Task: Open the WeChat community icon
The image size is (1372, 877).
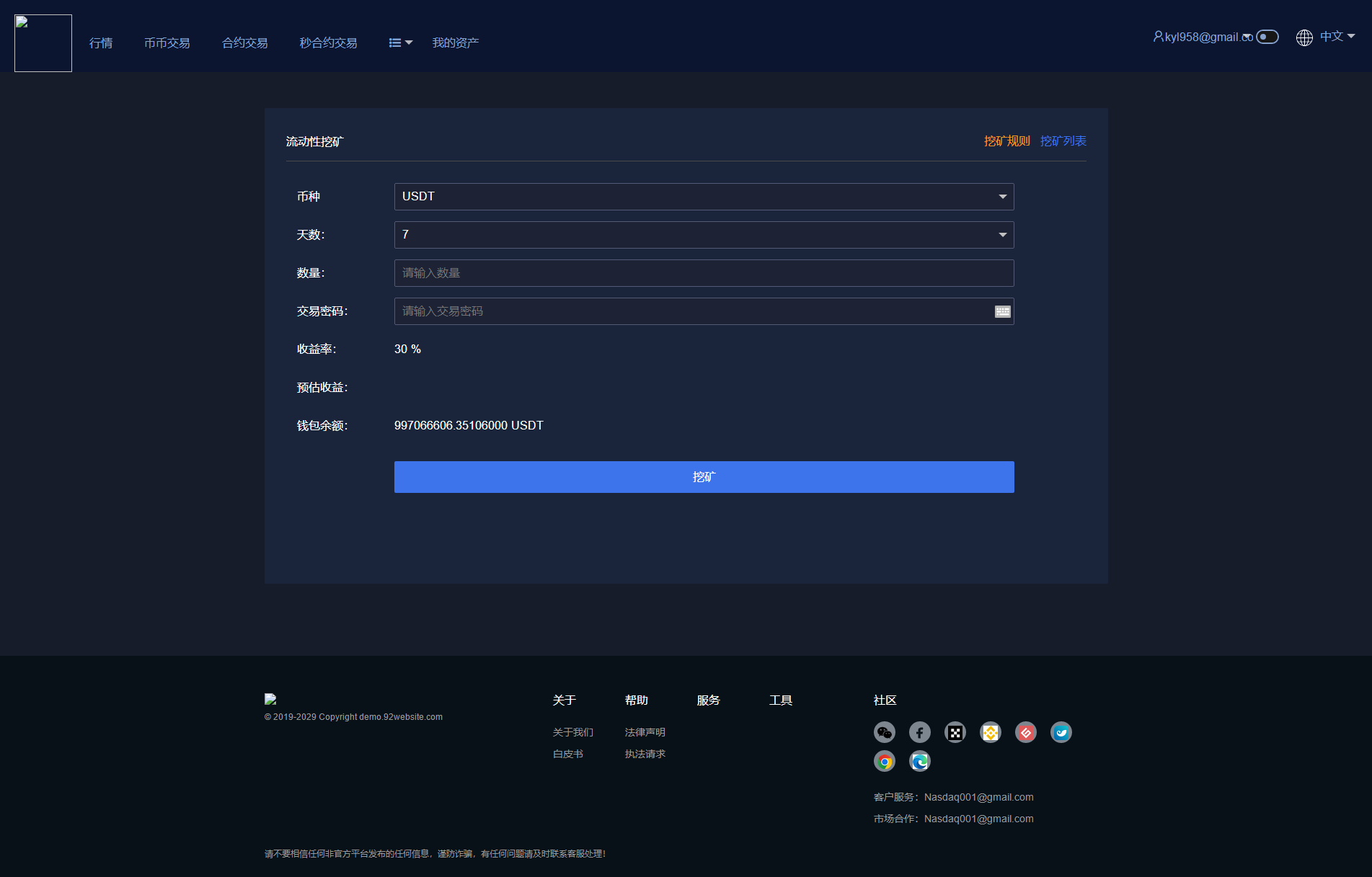Action: pos(885,733)
